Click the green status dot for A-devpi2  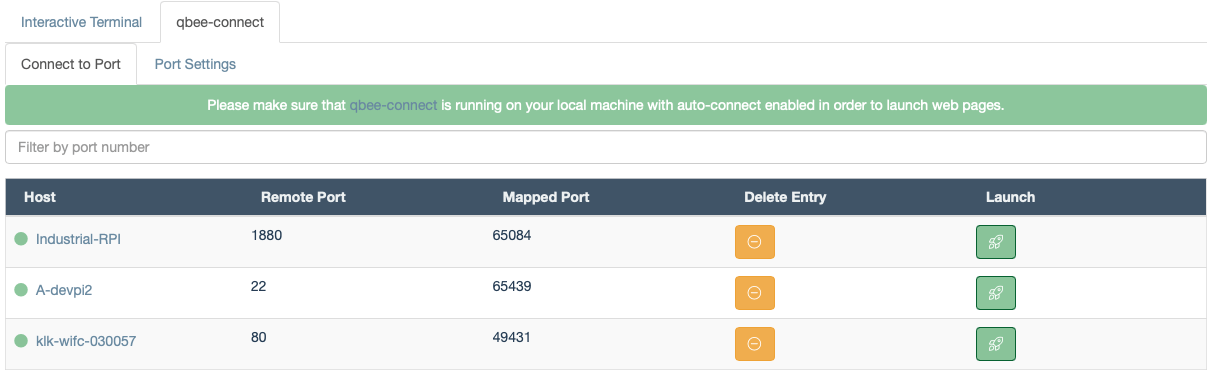click(21, 290)
